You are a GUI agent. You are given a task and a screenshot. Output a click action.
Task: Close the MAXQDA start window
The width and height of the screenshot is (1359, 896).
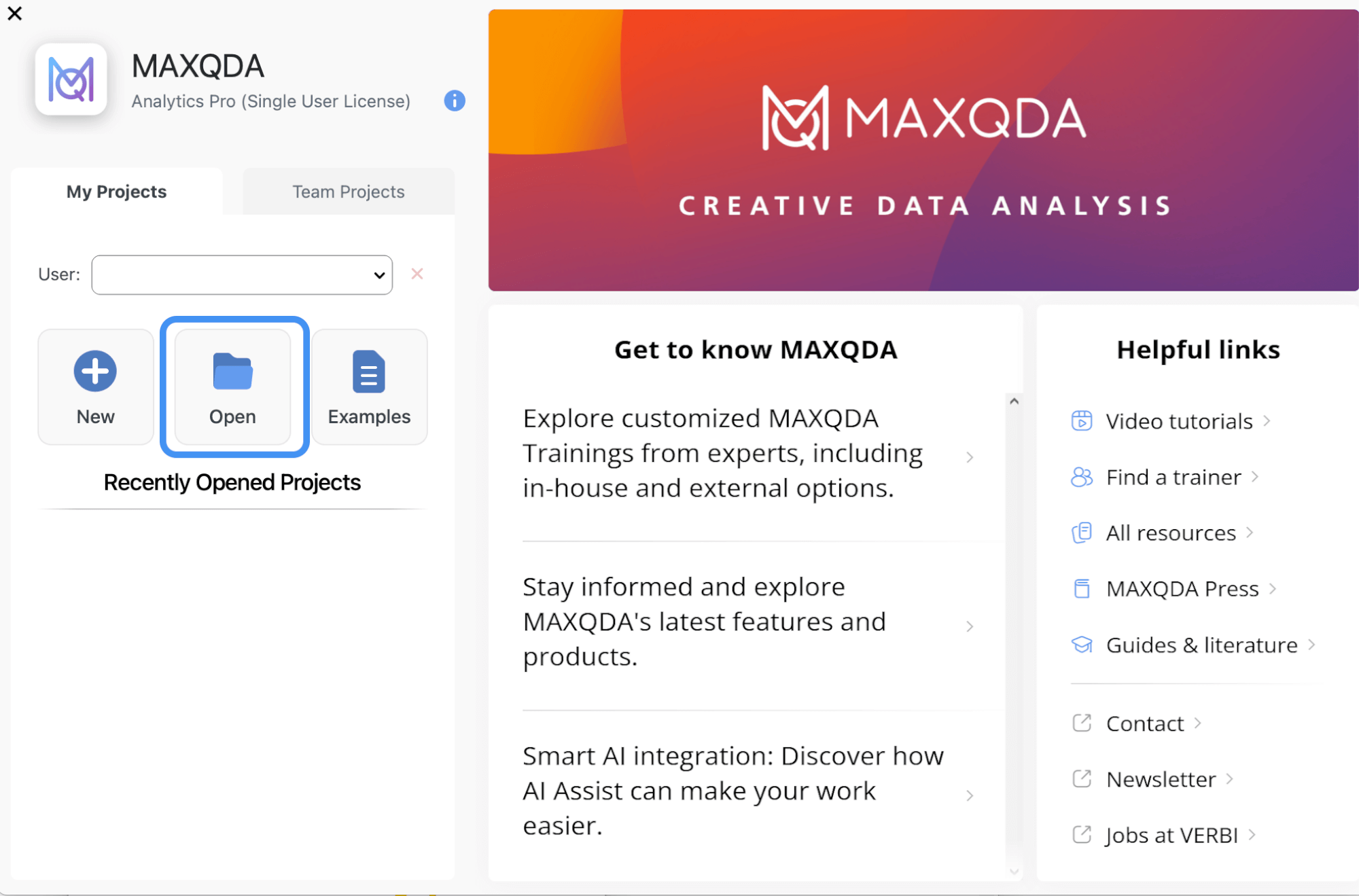tap(14, 13)
